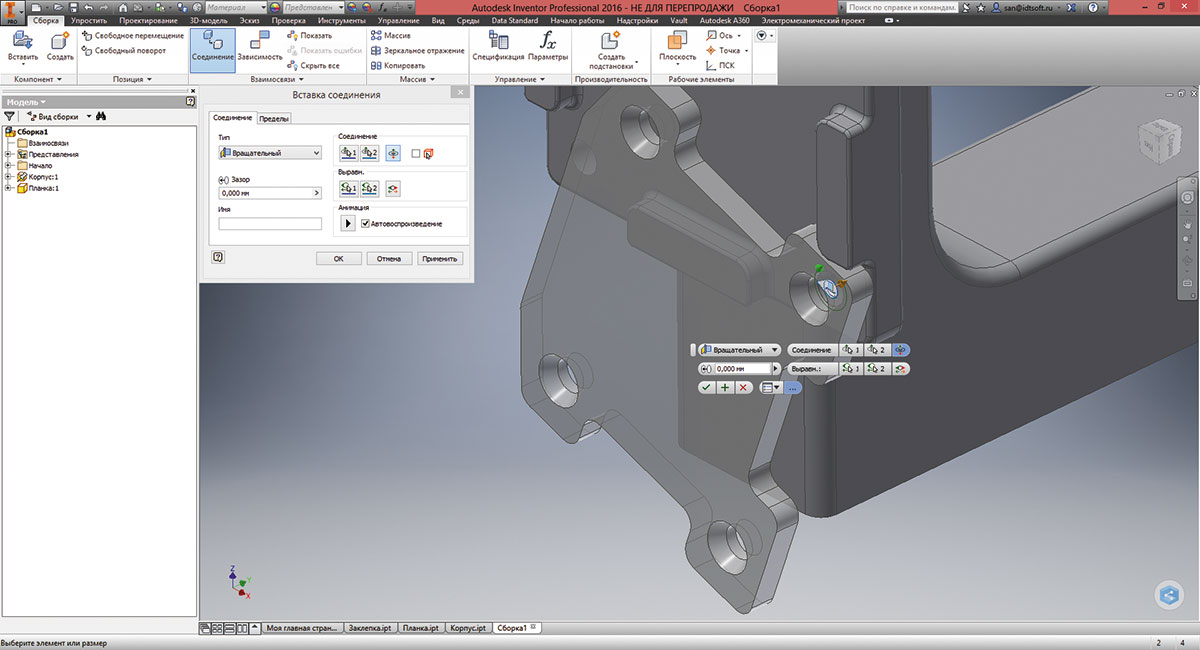The image size is (1200, 650).
Task: Click the Копировать ribbon tool
Action: point(398,65)
